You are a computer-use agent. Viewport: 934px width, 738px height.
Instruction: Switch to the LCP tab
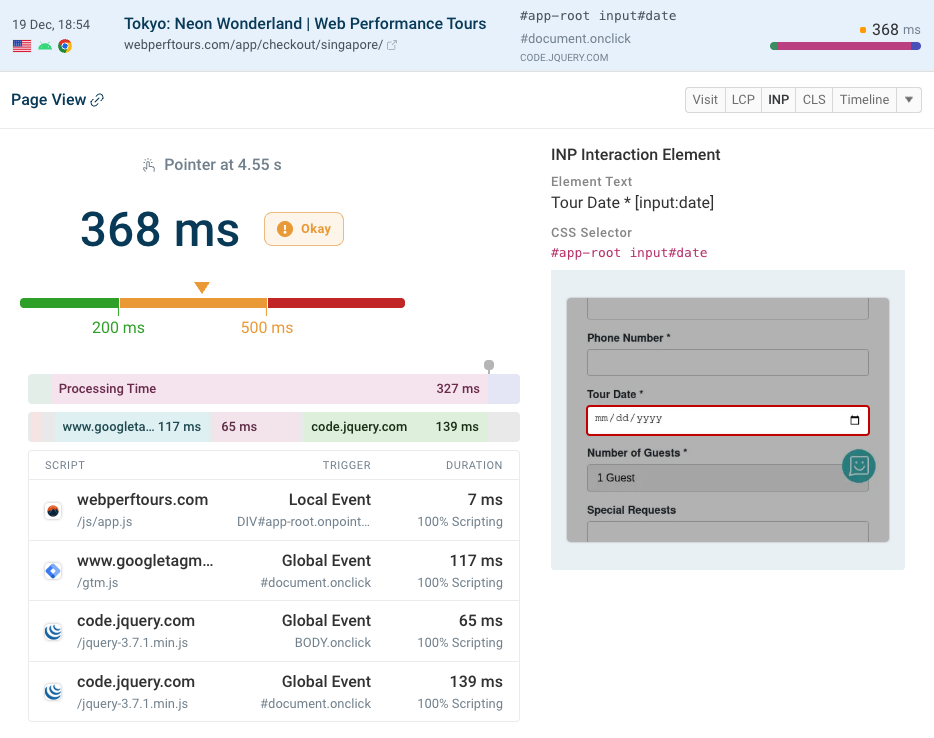tap(743, 100)
